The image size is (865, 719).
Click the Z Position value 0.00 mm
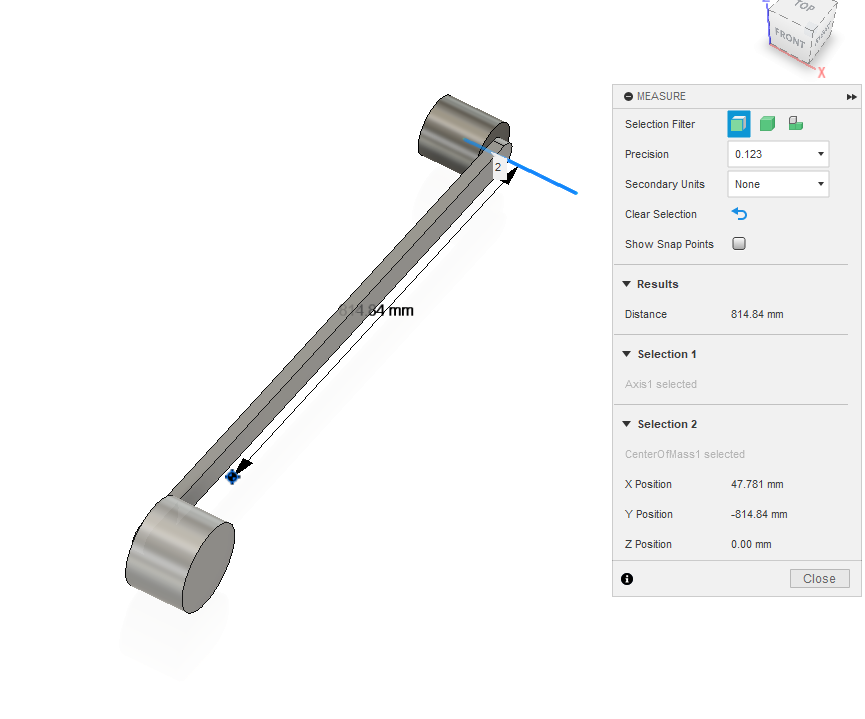pyautogui.click(x=751, y=544)
